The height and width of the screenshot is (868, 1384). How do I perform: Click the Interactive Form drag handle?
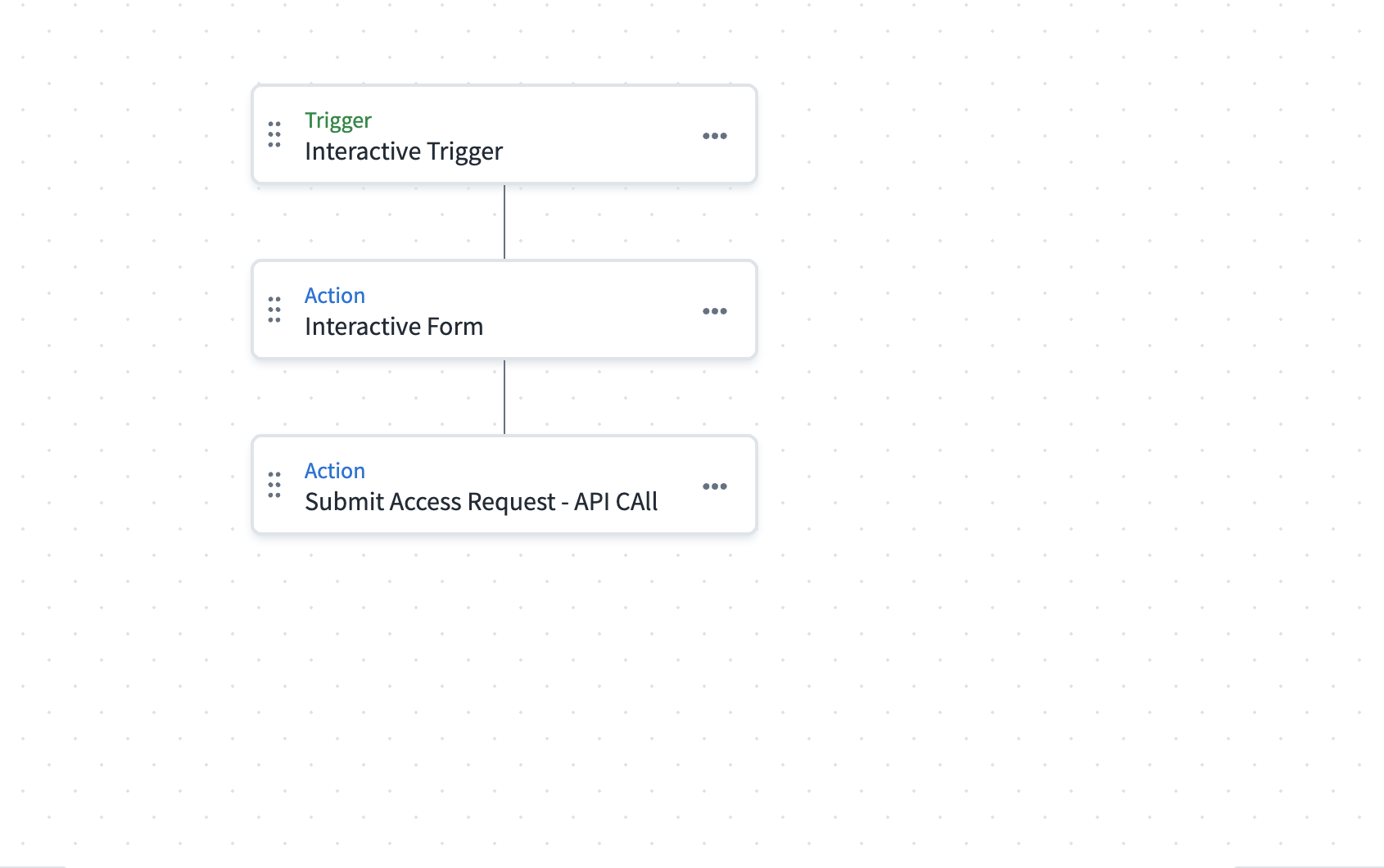tap(274, 310)
